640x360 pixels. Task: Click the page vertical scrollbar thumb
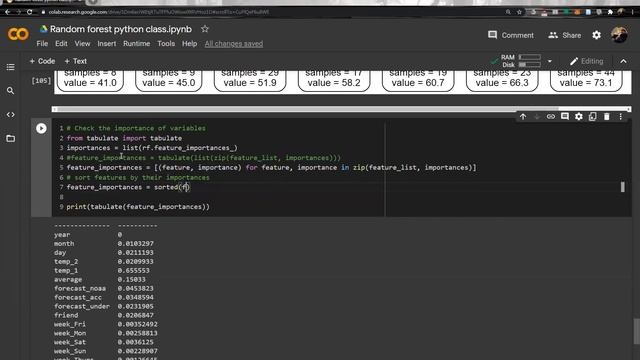[x=636, y=331]
